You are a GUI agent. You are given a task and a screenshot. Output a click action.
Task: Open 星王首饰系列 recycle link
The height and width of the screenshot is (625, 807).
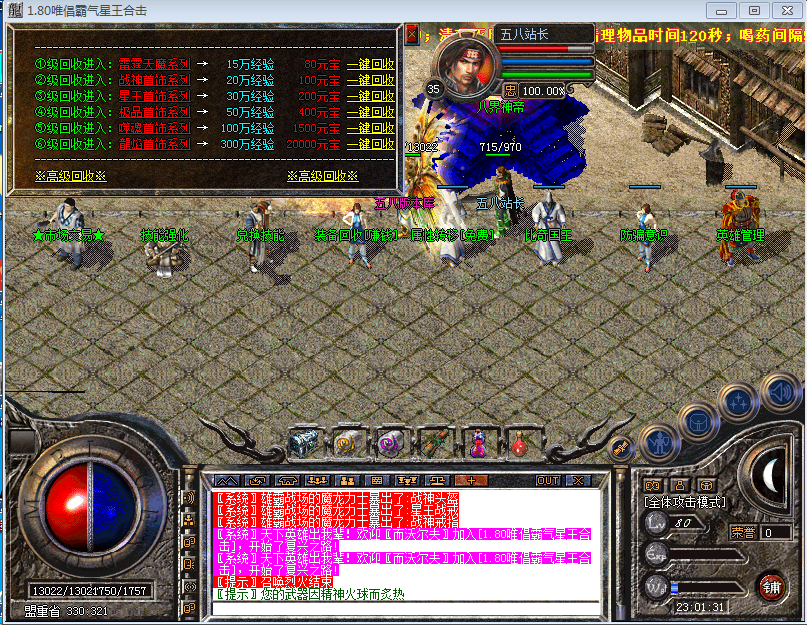click(154, 96)
